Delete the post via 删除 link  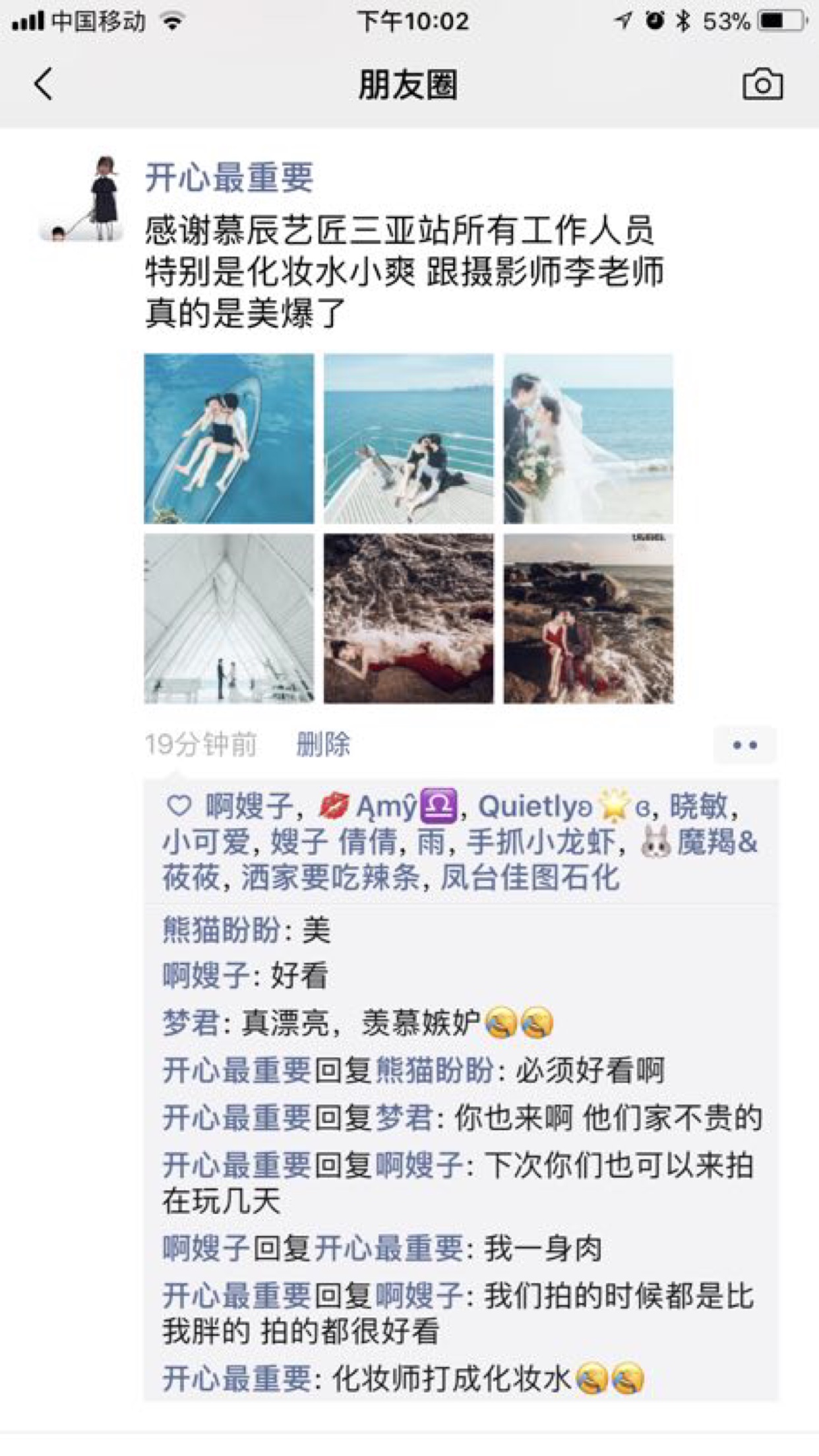tap(323, 744)
